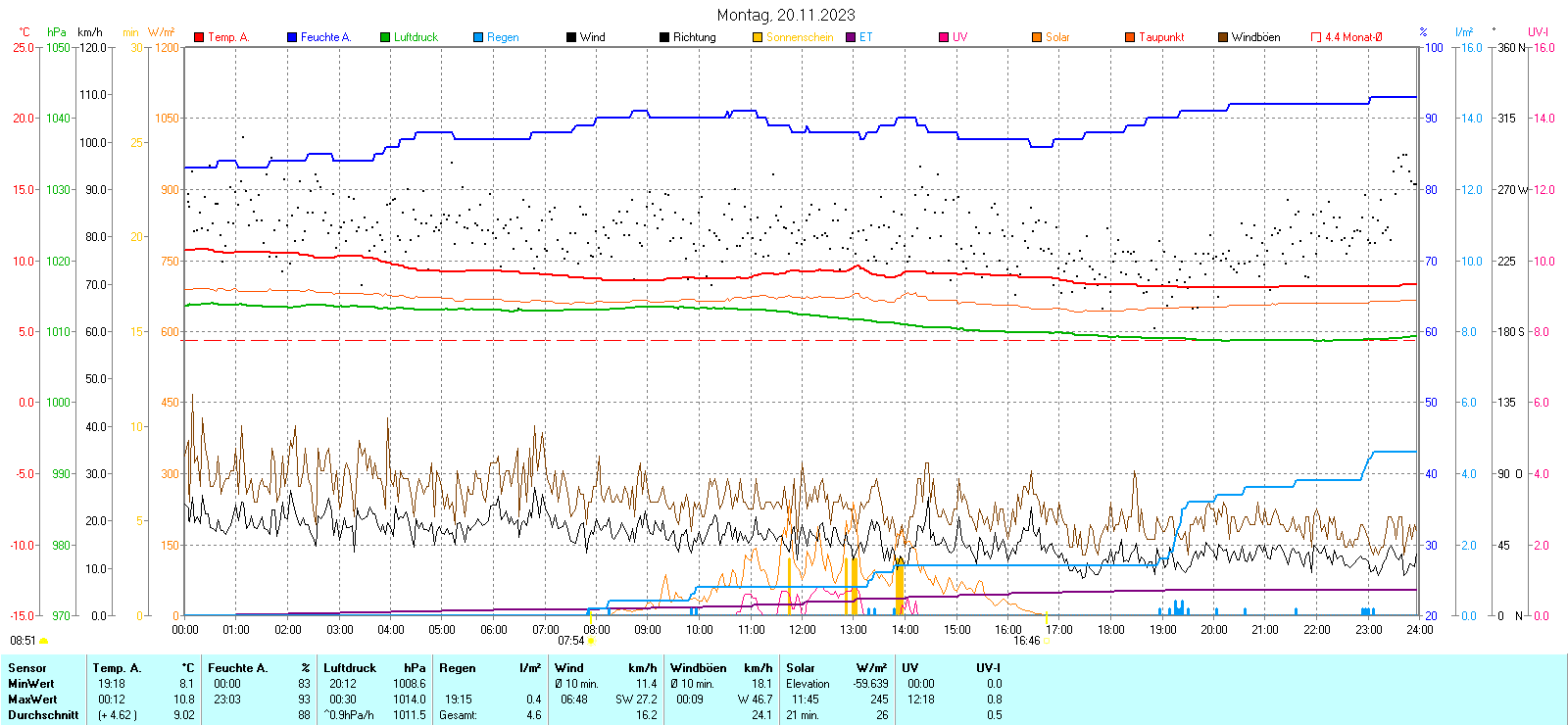1568x725 pixels.
Task: Click the sunset time marker 16:46
Action: 1026,641
